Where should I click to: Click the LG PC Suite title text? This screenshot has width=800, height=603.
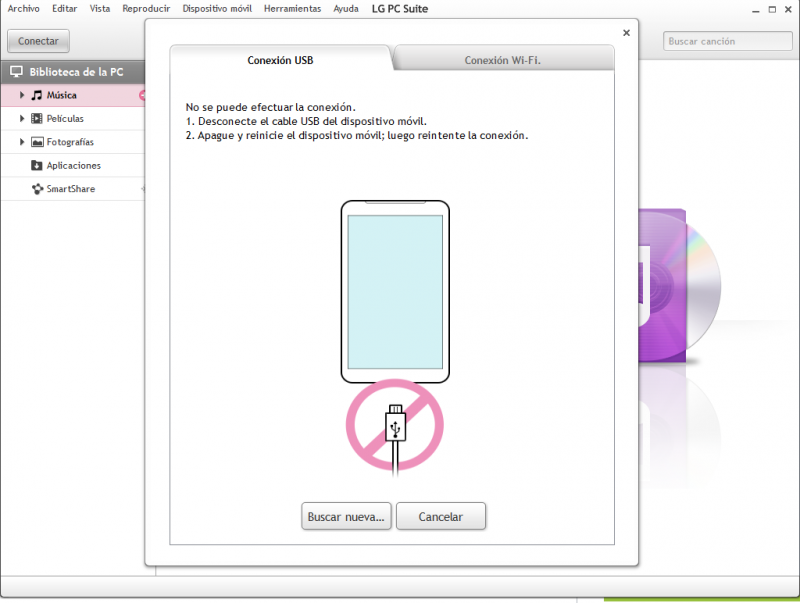[x=400, y=9]
